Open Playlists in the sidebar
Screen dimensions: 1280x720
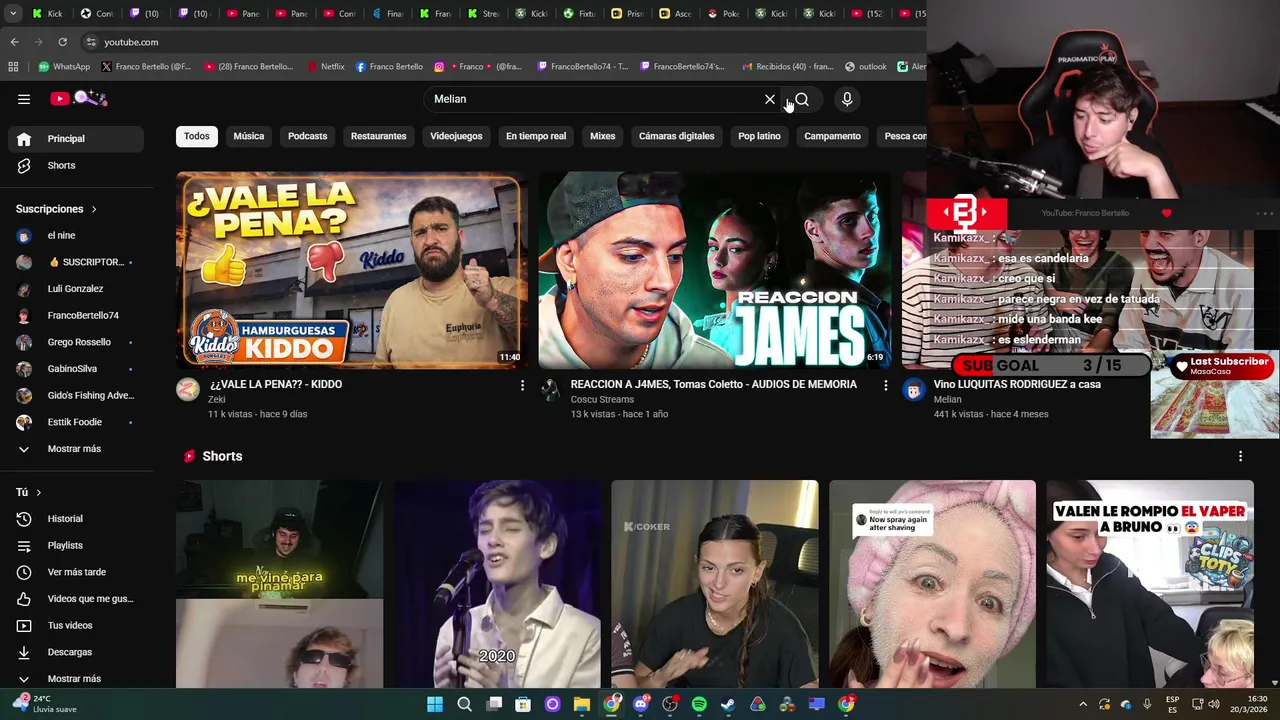pos(76,545)
